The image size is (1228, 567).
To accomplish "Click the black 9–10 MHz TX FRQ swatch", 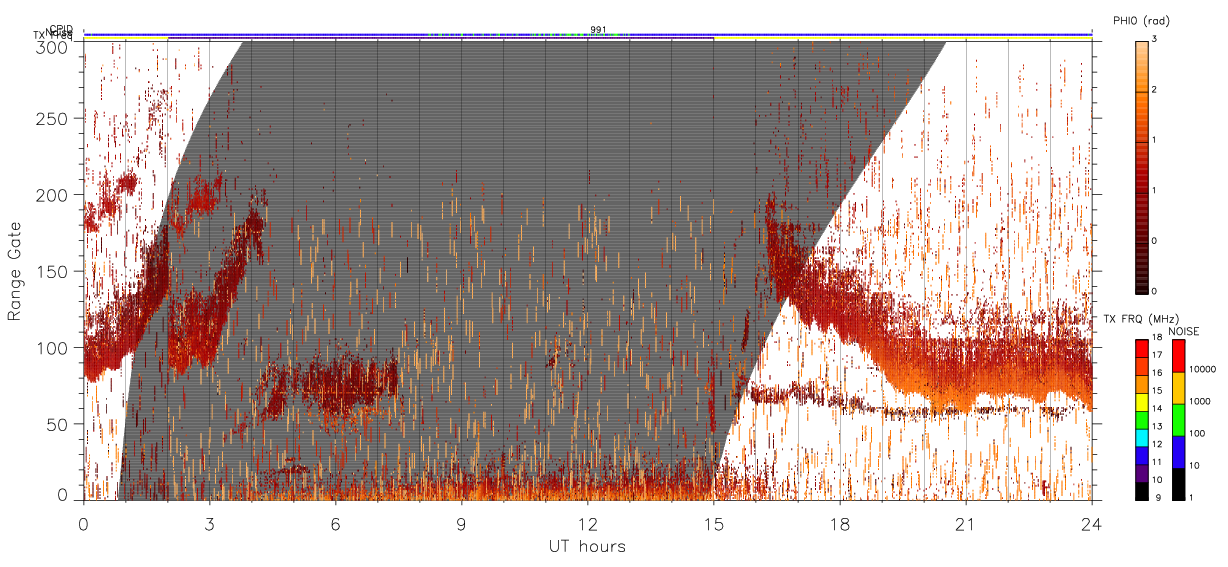I will [1142, 491].
